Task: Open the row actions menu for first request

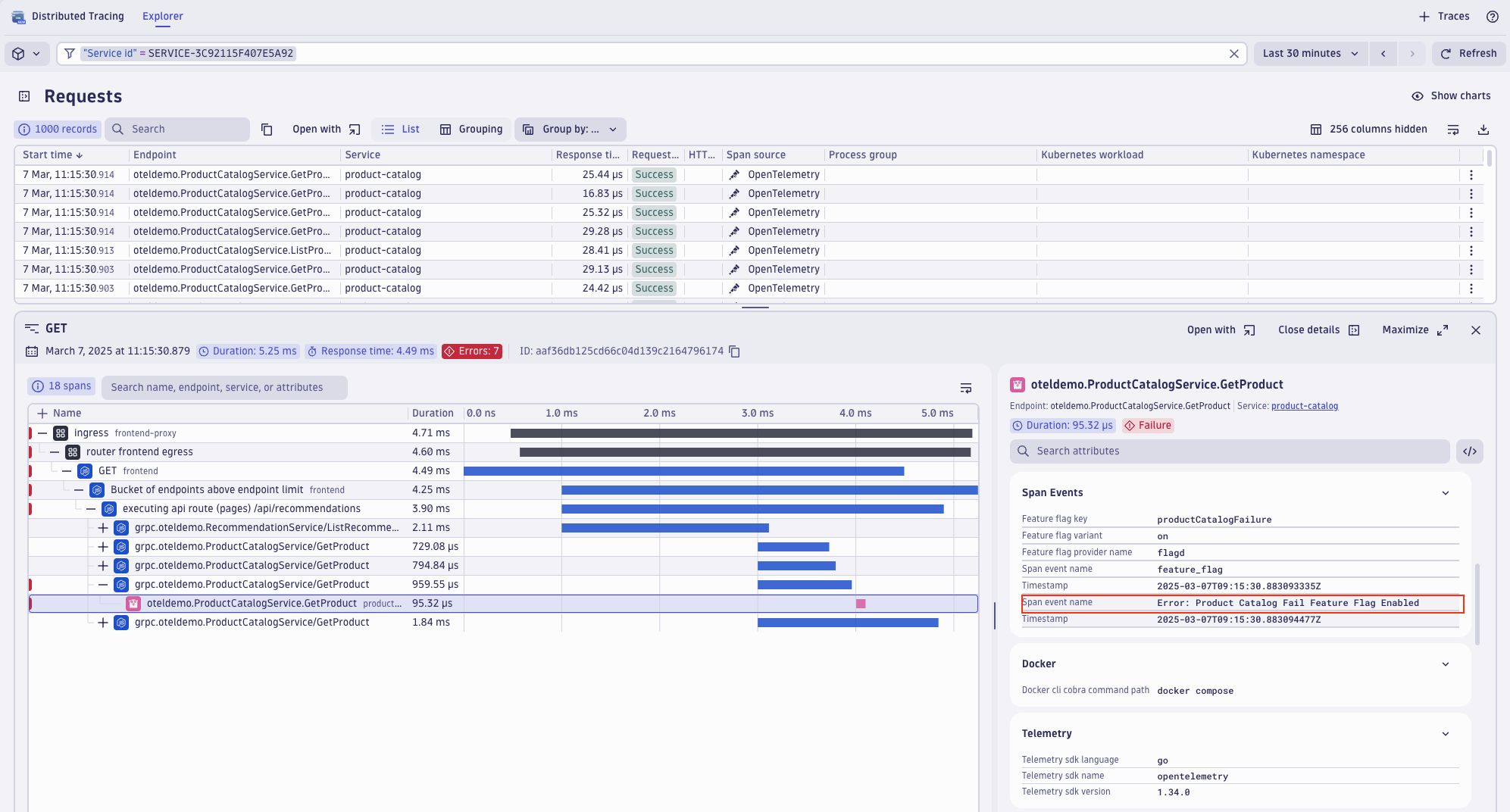Action: click(x=1471, y=174)
